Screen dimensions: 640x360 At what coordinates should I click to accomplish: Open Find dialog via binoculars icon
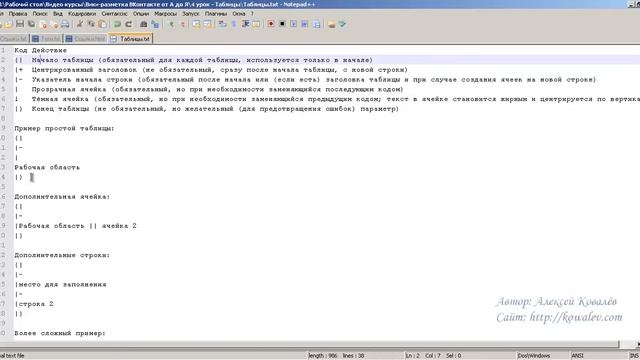click(x=143, y=24)
